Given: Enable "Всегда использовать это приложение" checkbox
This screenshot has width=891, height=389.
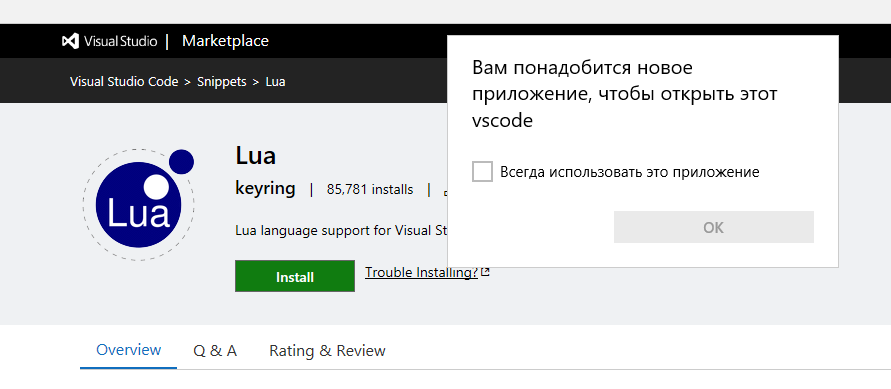Looking at the screenshot, I should pos(482,172).
